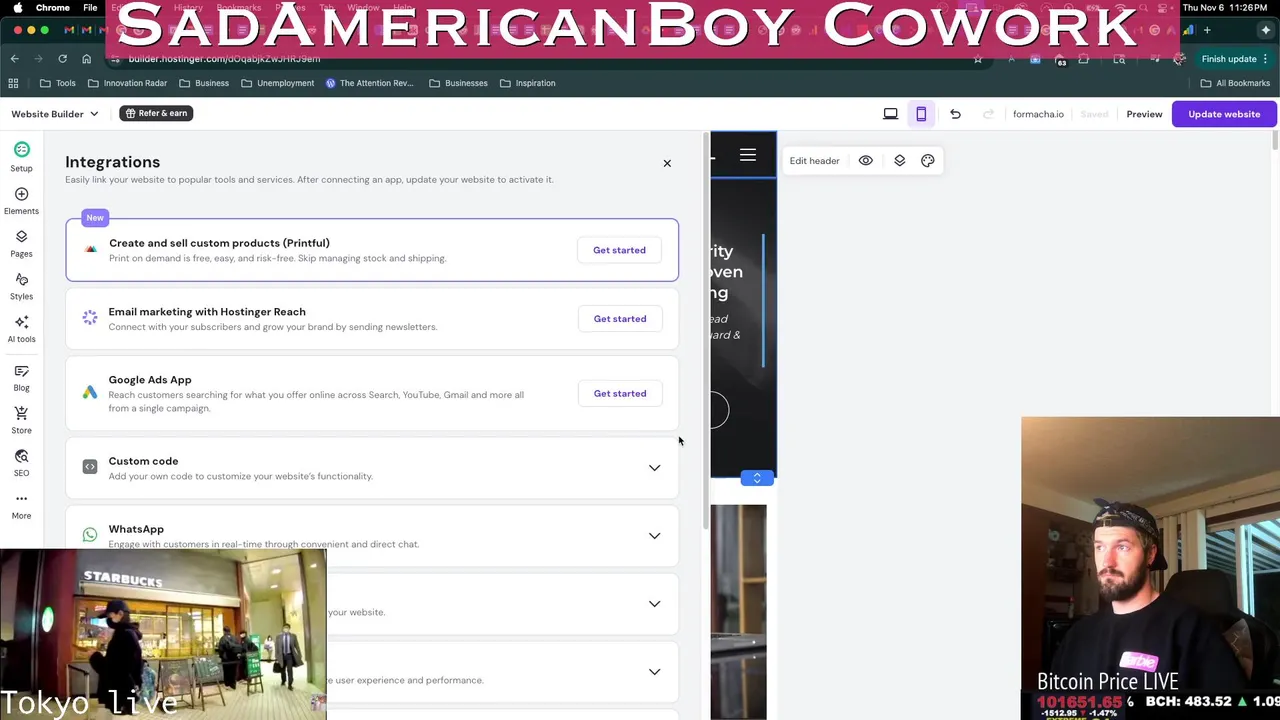
Task: Get started with Hostinger Reach
Action: [x=620, y=319]
